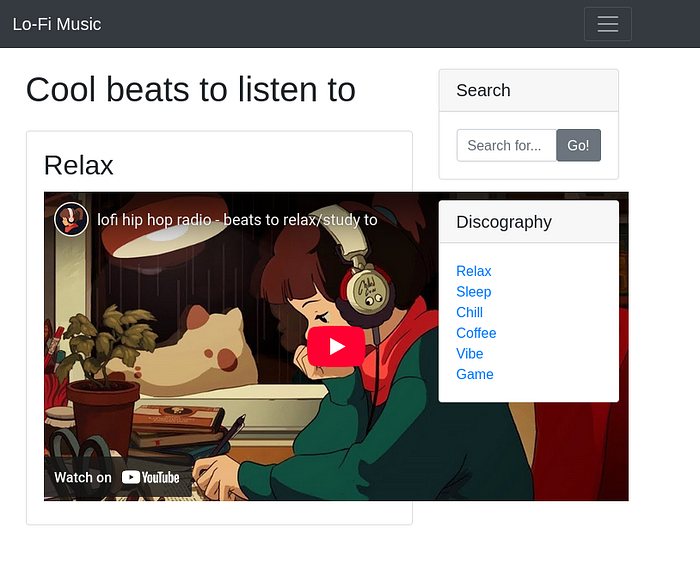
Task: Open the Coffee discography link
Action: point(476,333)
